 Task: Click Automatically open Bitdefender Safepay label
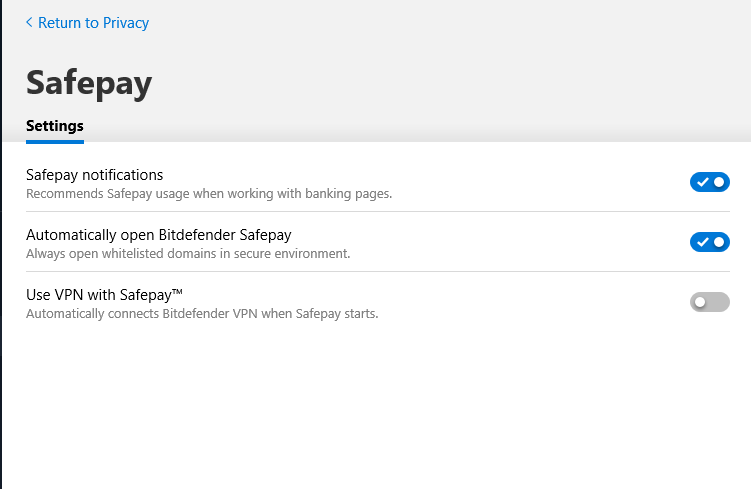click(x=158, y=235)
